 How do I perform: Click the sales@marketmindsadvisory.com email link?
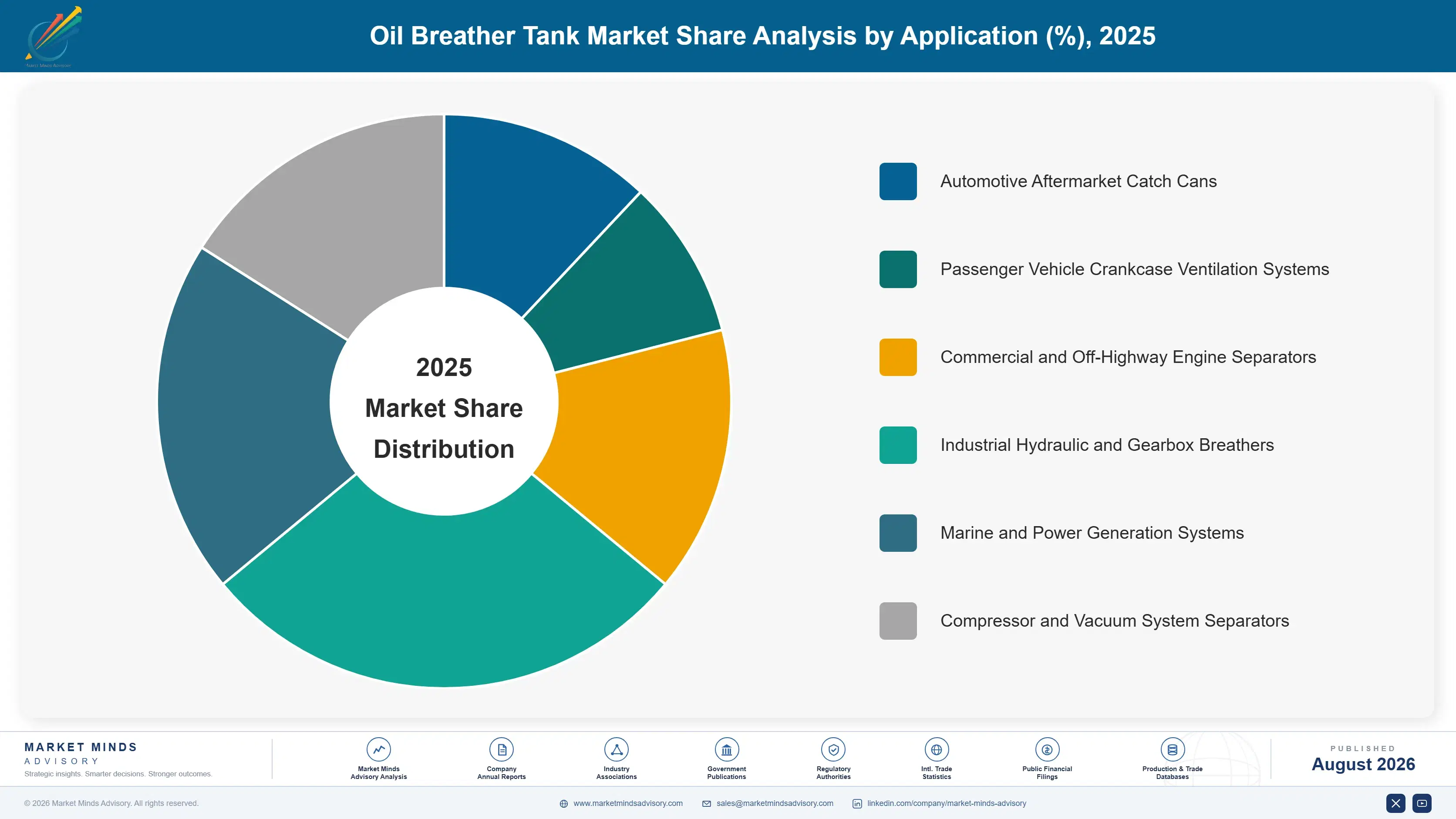pyautogui.click(x=775, y=803)
